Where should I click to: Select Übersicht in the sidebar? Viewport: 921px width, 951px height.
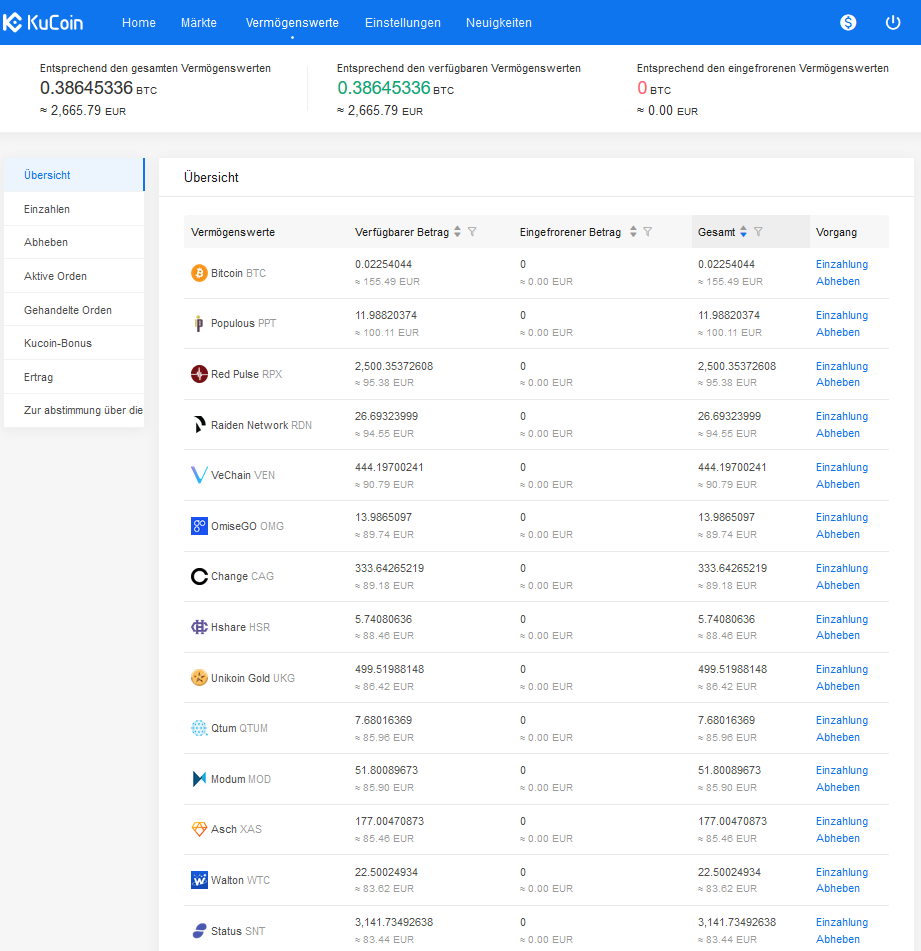click(x=74, y=175)
